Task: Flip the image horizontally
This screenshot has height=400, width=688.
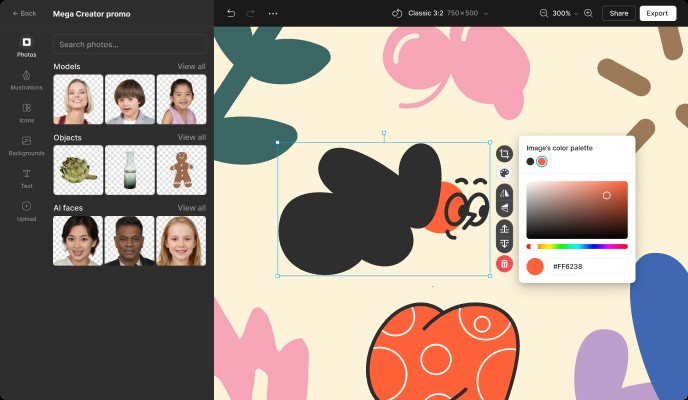Action: pyautogui.click(x=504, y=192)
